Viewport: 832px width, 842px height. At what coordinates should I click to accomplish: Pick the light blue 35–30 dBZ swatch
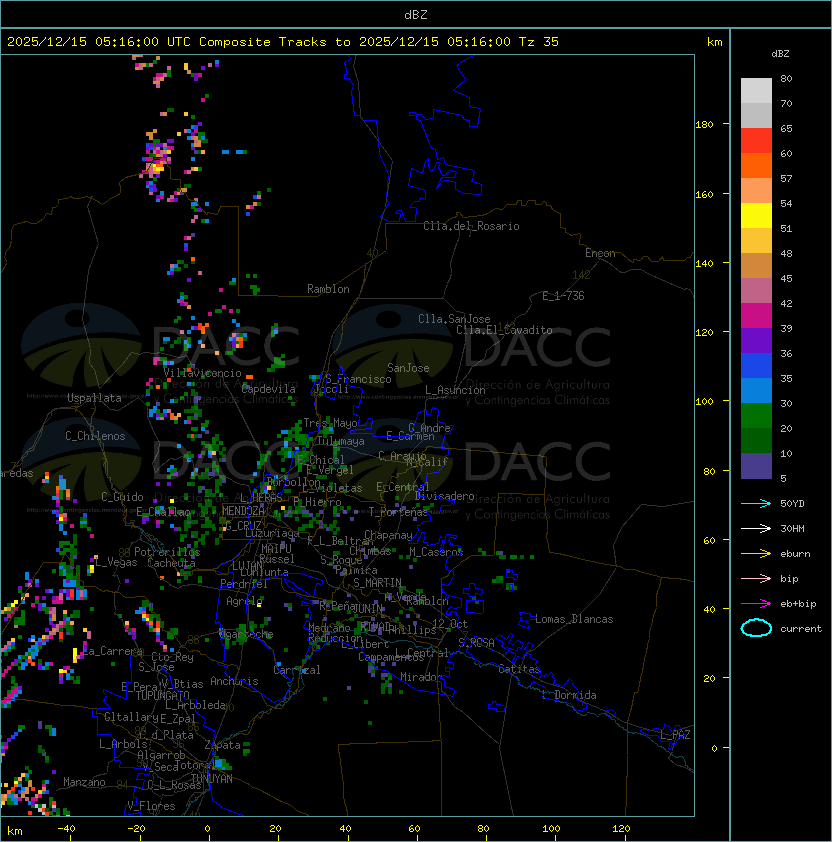click(x=756, y=390)
